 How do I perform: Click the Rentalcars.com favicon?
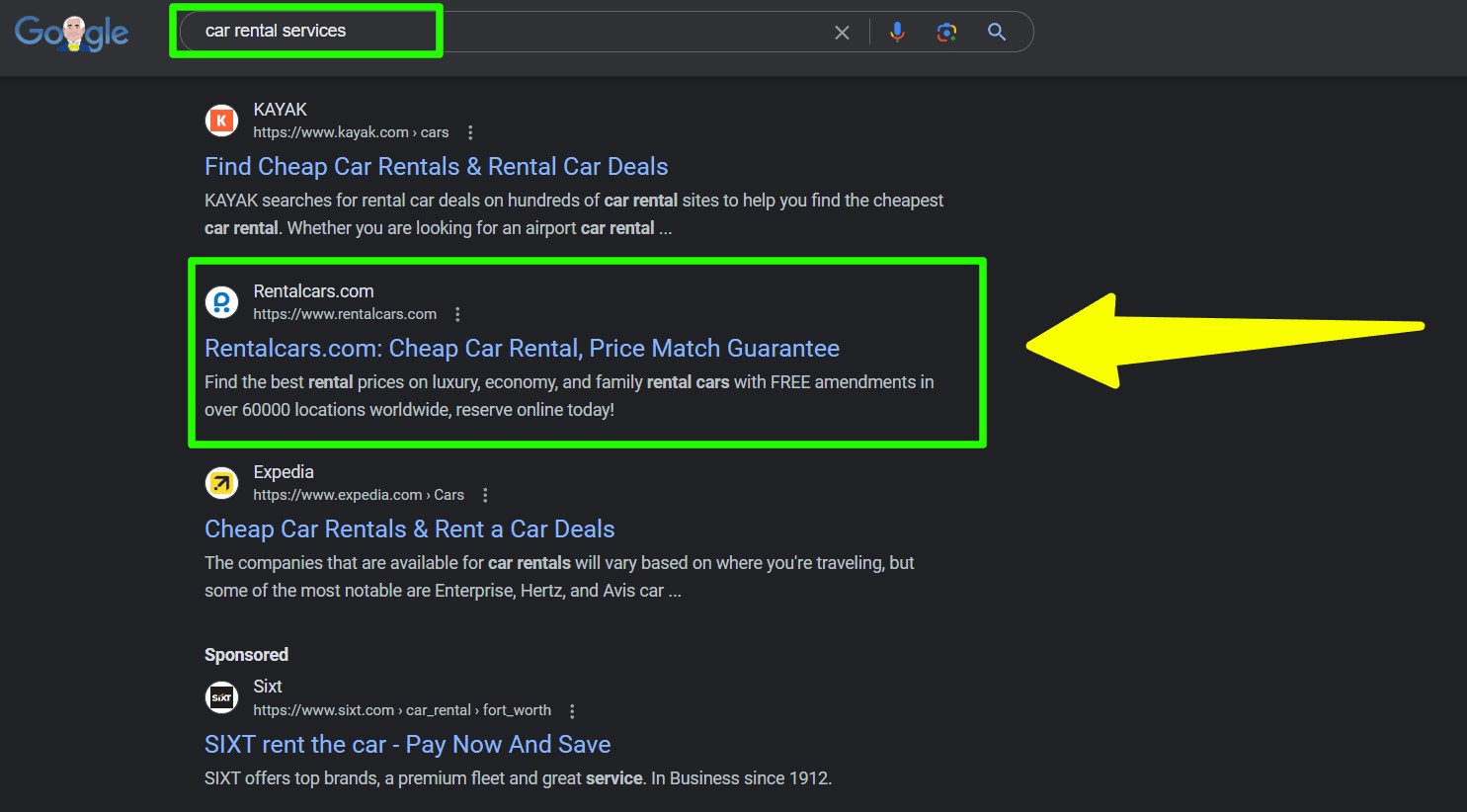(221, 302)
